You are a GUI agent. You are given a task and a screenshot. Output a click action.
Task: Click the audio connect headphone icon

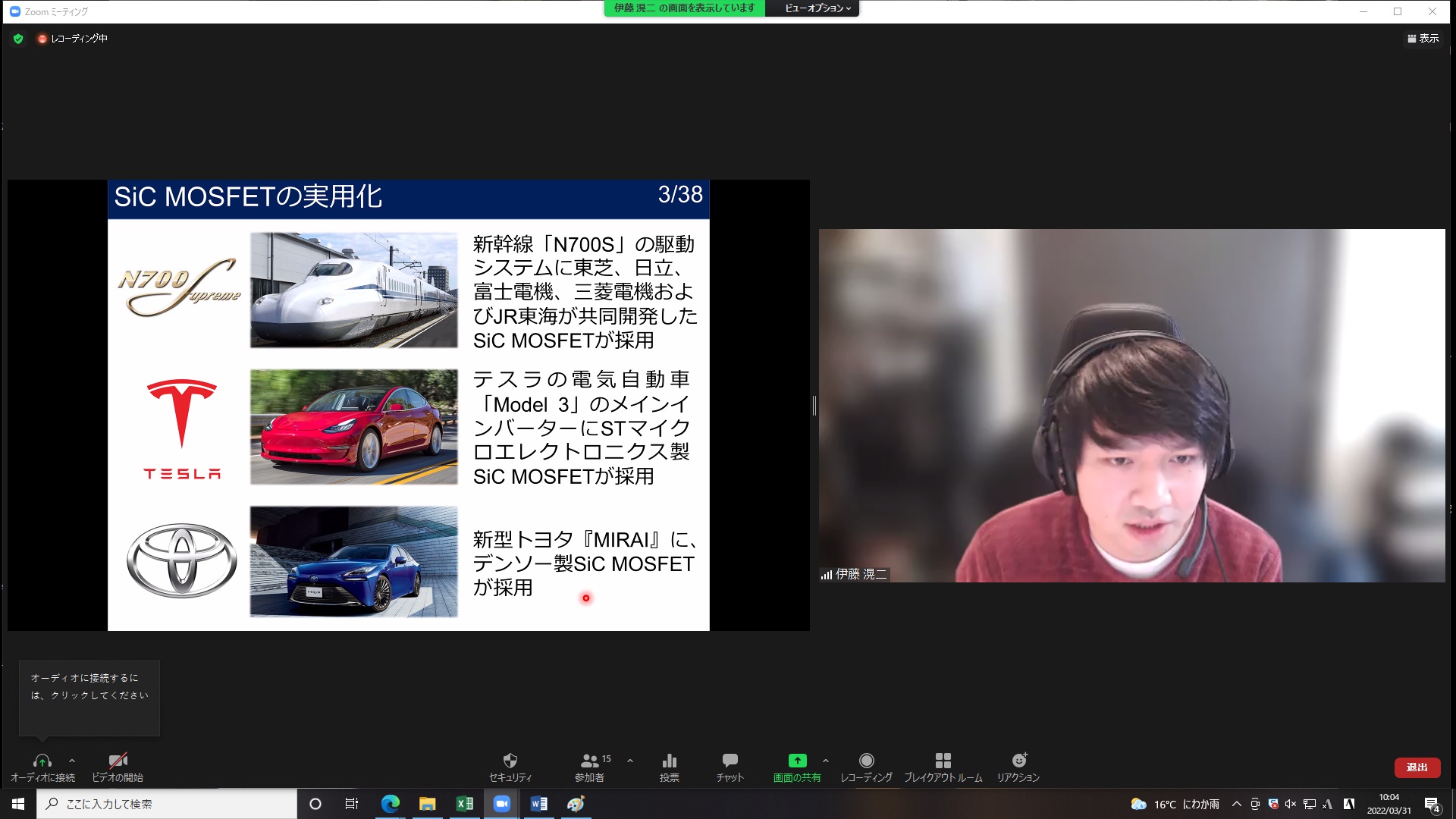click(42, 761)
